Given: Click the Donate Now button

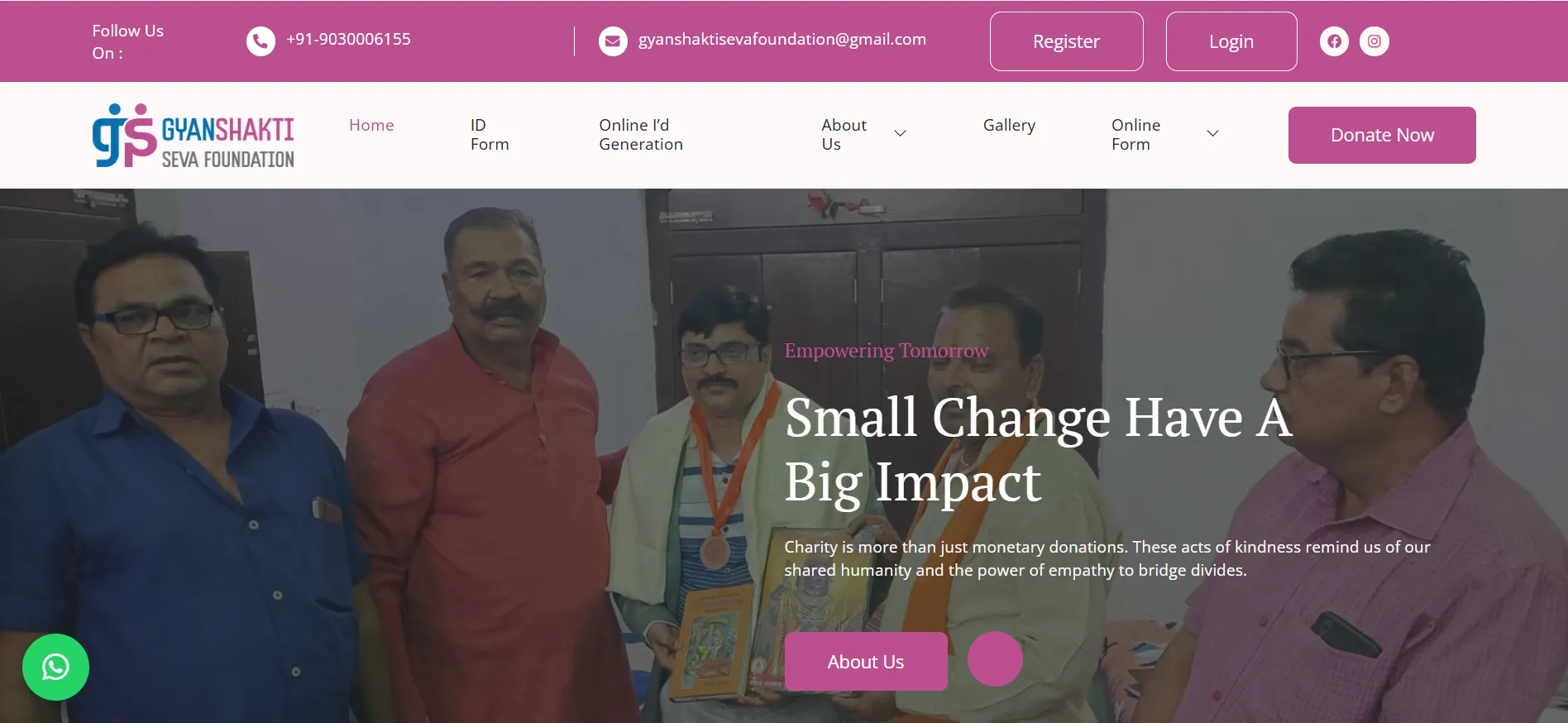Looking at the screenshot, I should (1382, 135).
